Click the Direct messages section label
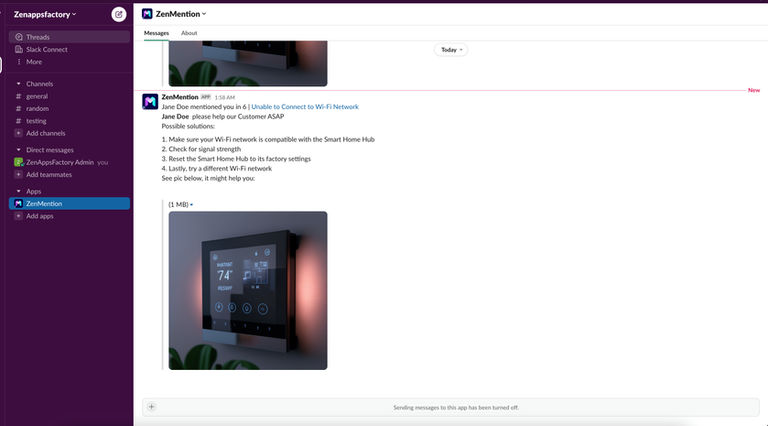This screenshot has width=768, height=426. point(50,150)
